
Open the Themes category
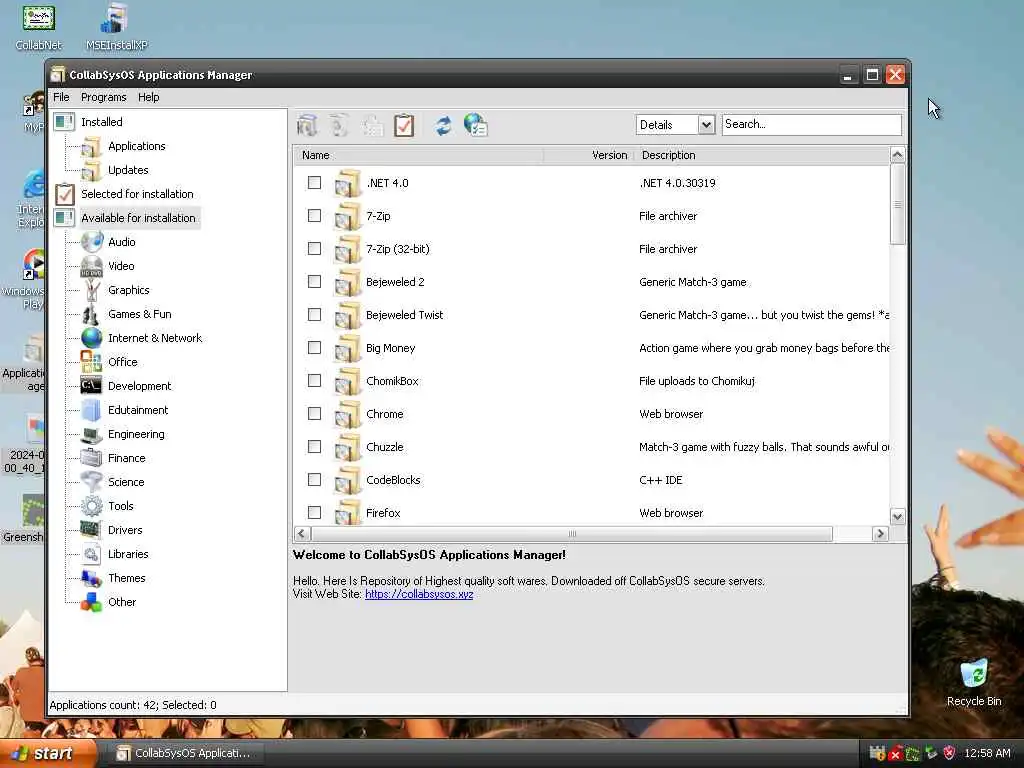coord(127,578)
